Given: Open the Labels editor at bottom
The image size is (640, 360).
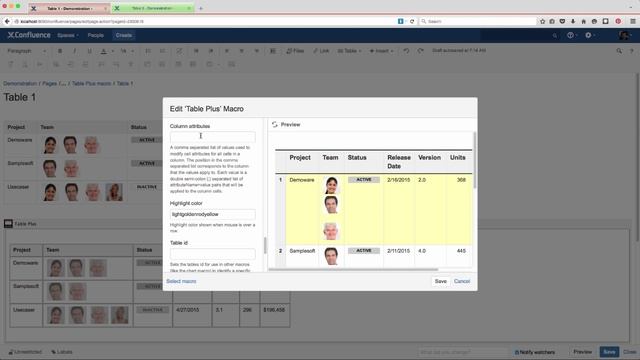Looking at the screenshot, I should coord(62,352).
